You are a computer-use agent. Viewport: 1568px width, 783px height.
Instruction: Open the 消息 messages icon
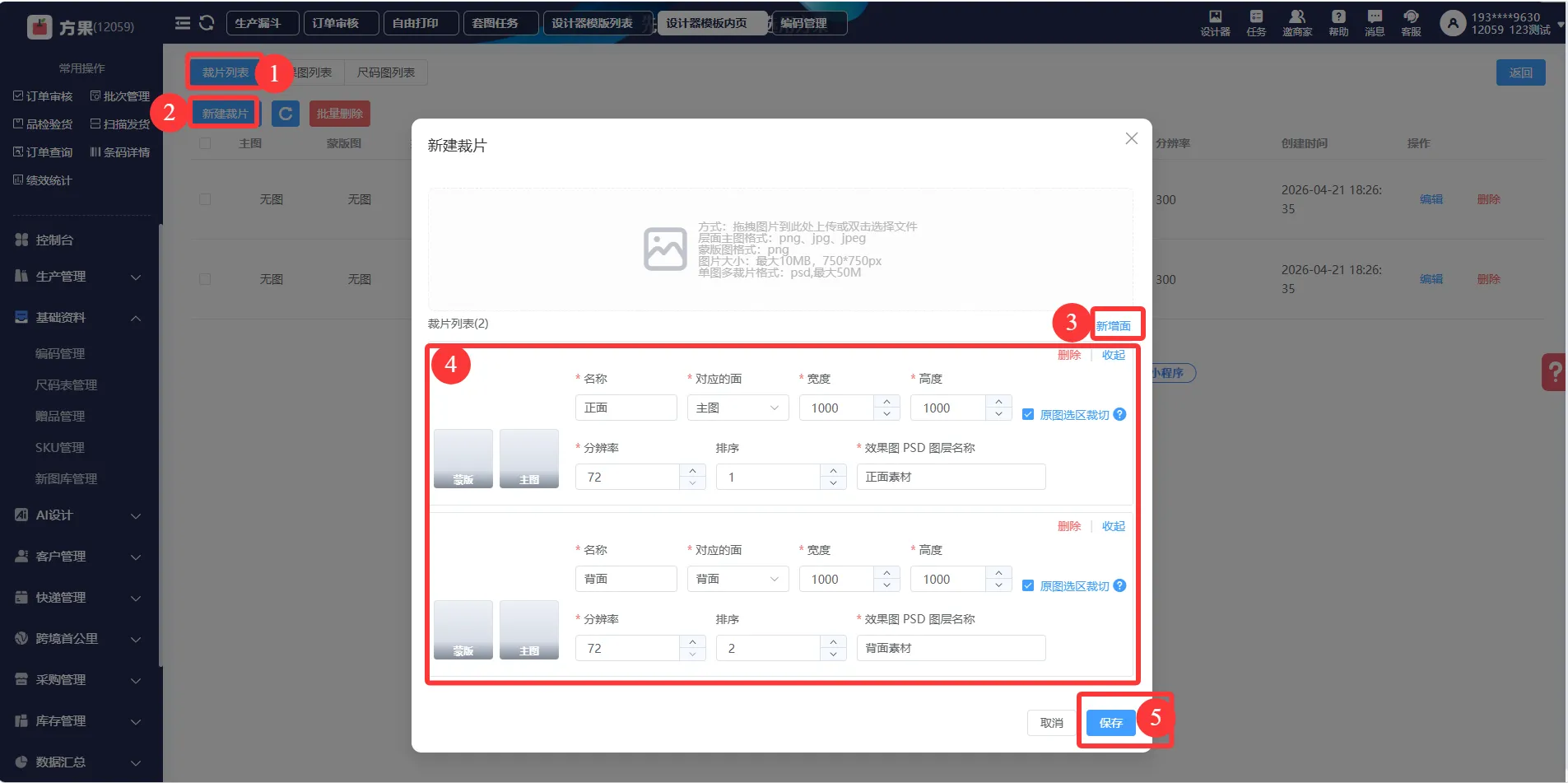[1375, 23]
